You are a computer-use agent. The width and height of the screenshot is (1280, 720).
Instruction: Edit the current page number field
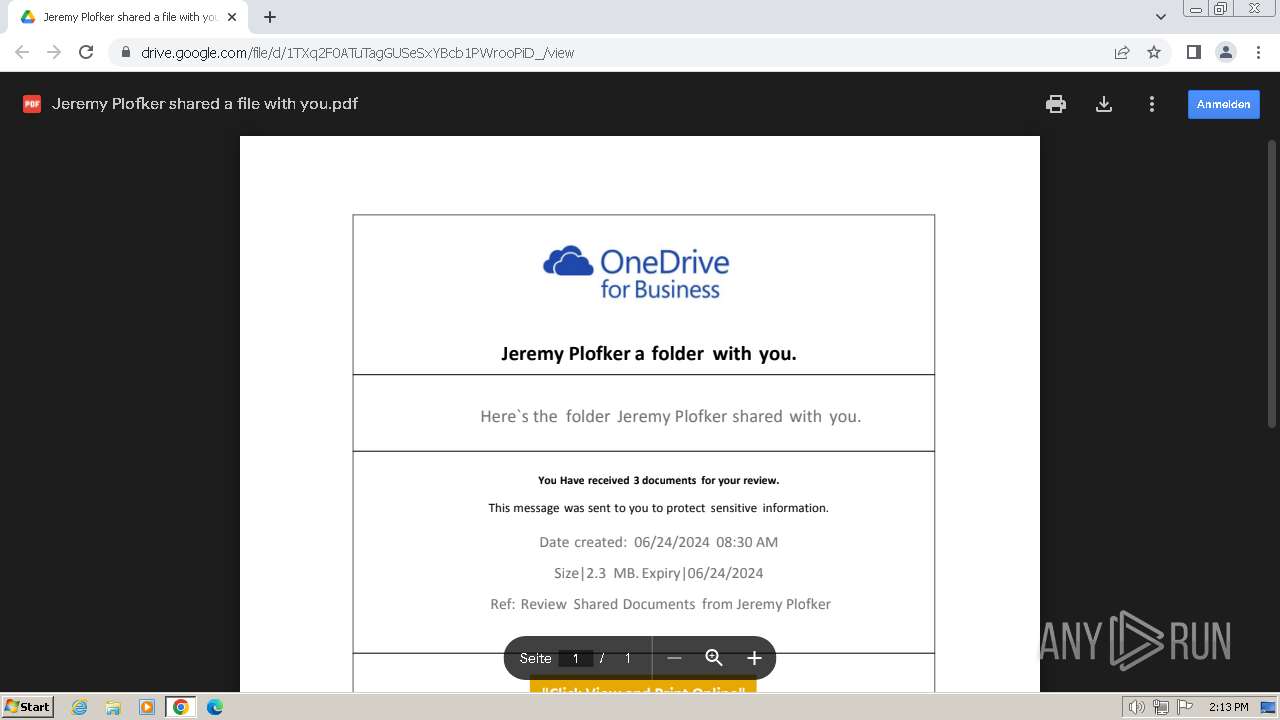[575, 658]
